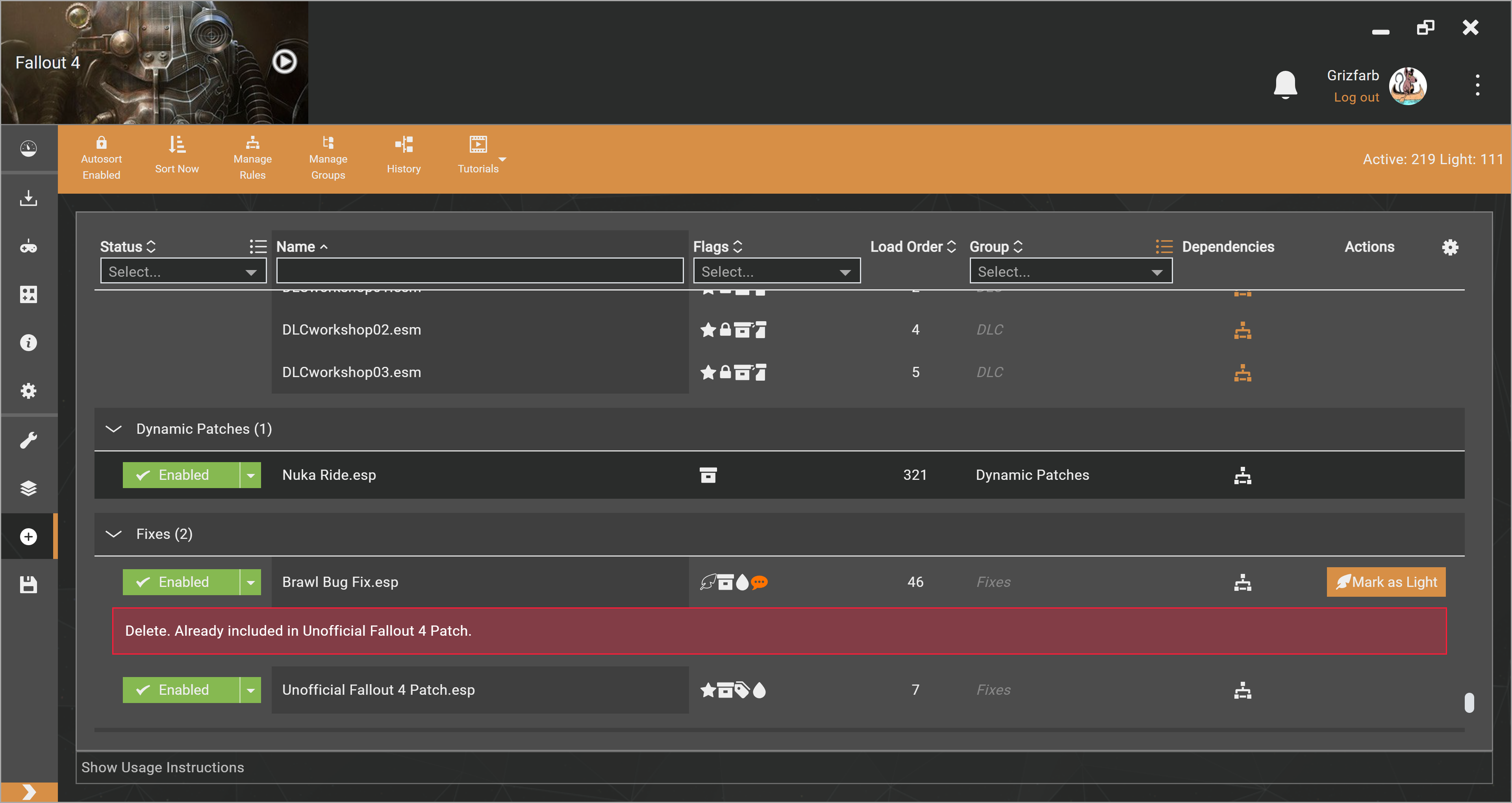
Task: Open the Dashboard sidebar icon
Action: (28, 149)
